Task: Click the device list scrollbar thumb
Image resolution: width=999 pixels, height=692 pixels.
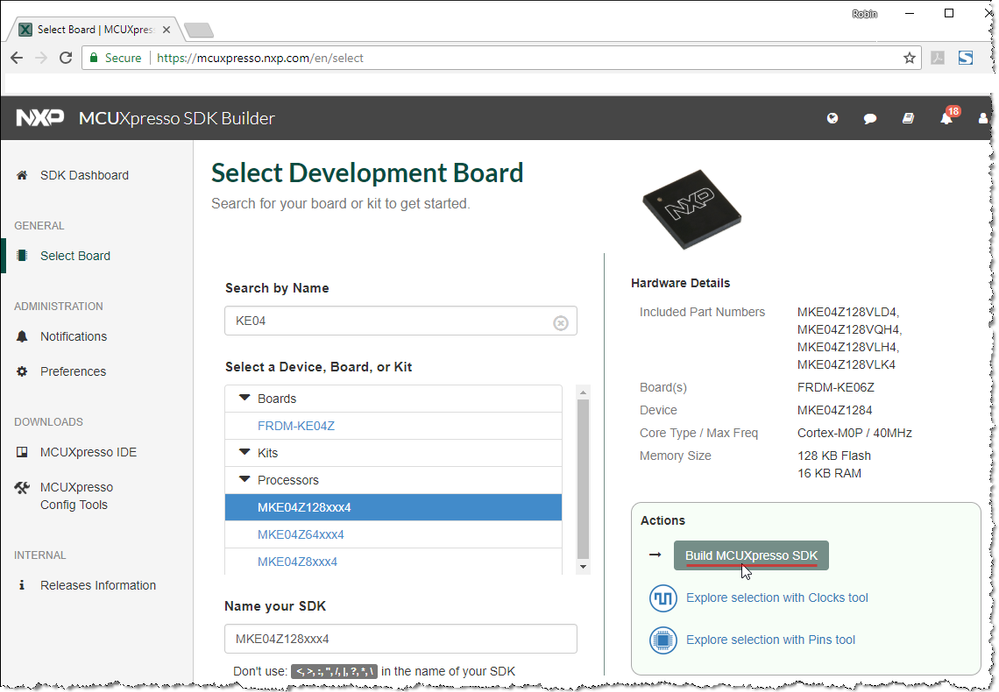Action: 582,479
